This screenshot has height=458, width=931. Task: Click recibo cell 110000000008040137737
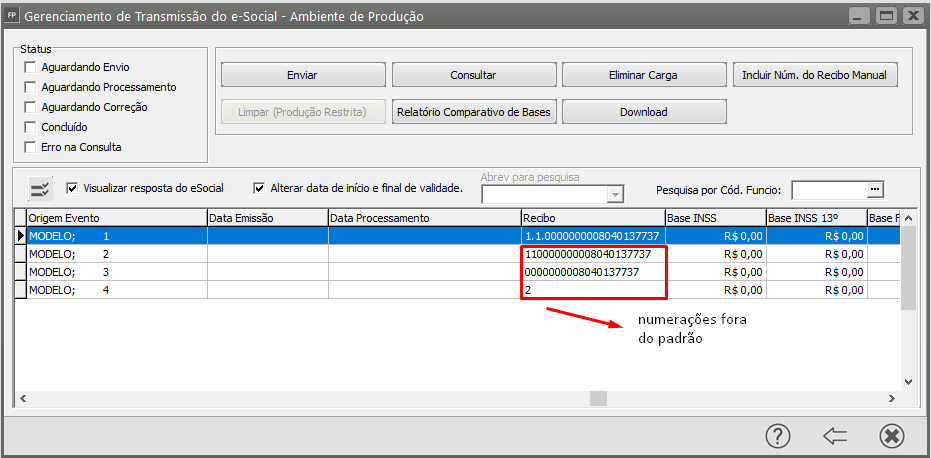point(593,254)
